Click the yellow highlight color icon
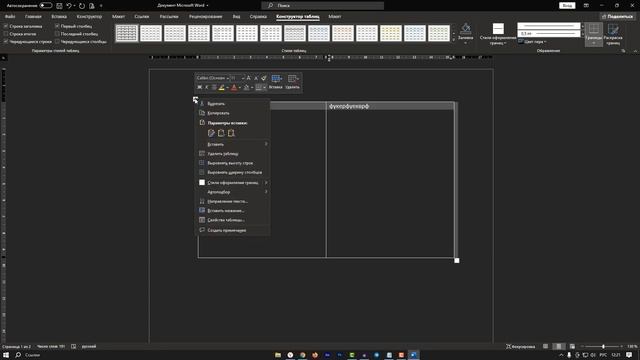Viewport: 640px width, 360px height. click(222, 87)
